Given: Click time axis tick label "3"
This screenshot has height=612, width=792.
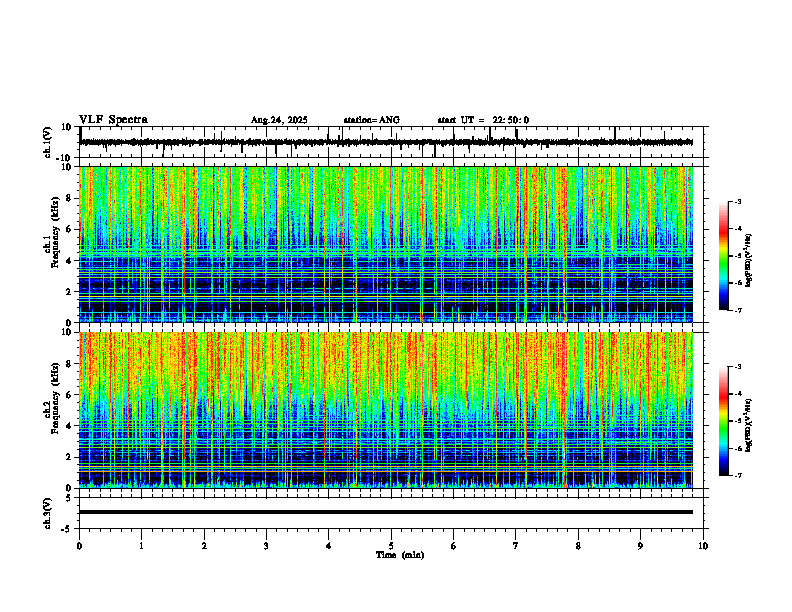Looking at the screenshot, I should [x=266, y=546].
